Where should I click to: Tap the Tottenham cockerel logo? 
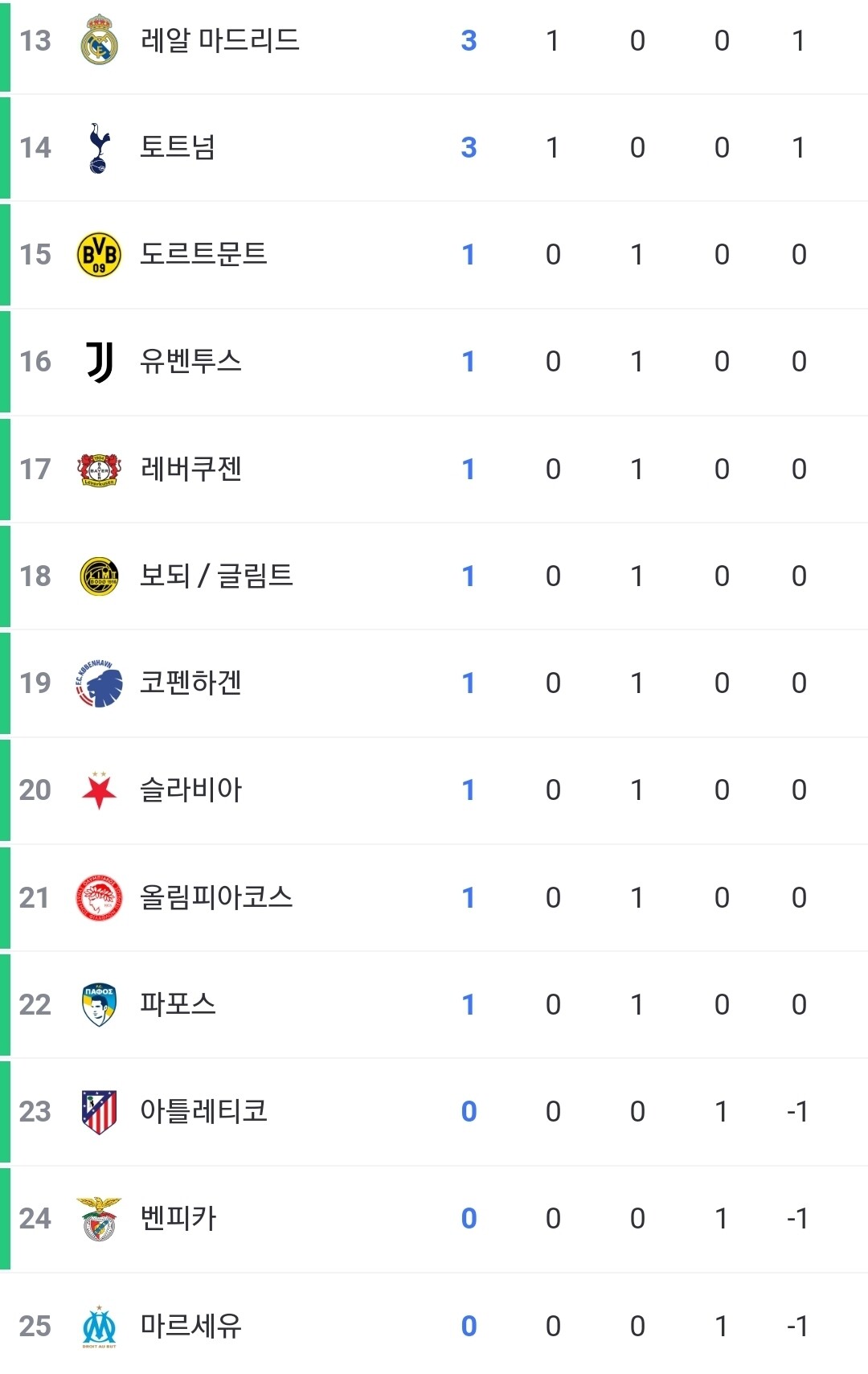pyautogui.click(x=98, y=148)
